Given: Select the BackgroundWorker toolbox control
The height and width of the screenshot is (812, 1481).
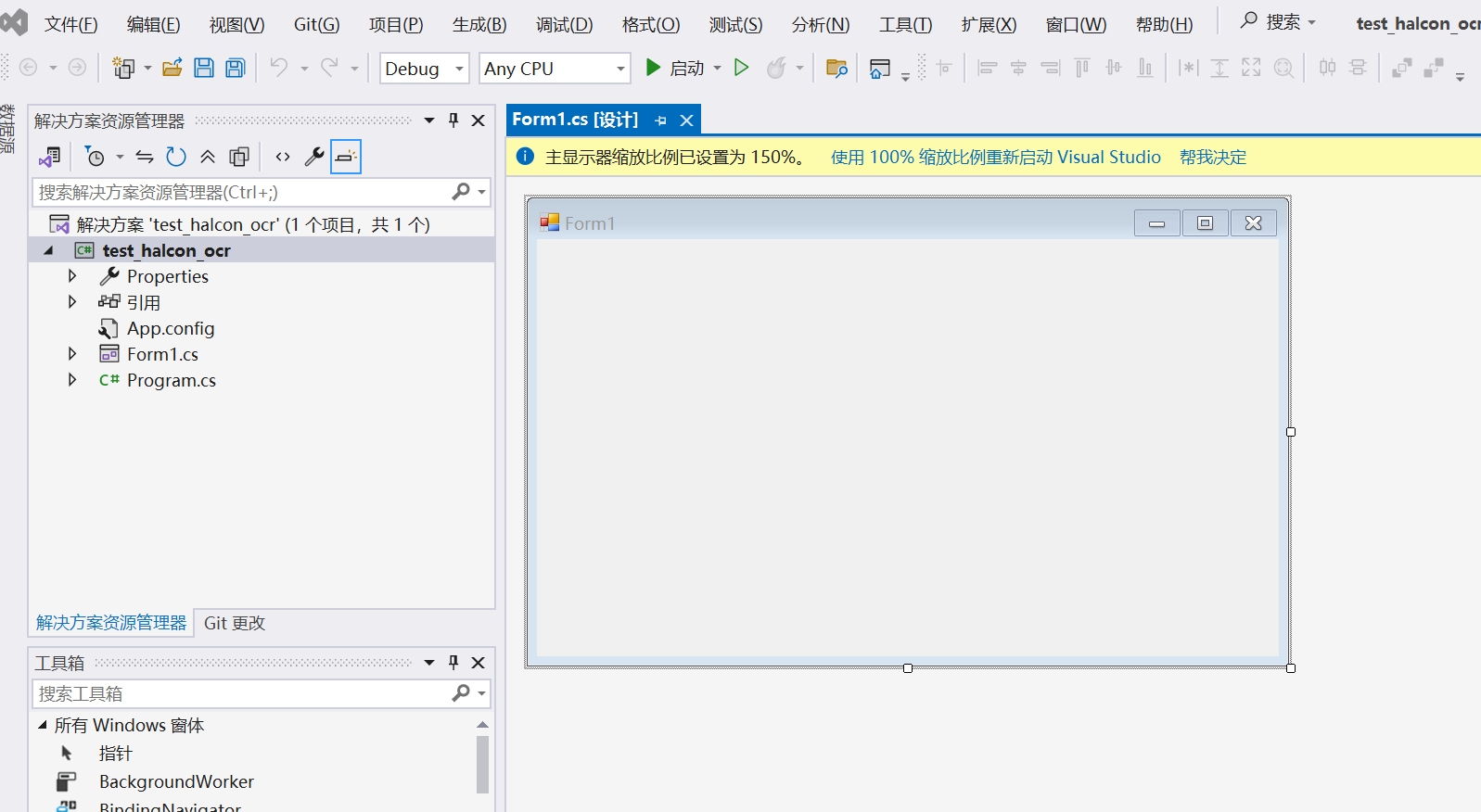Looking at the screenshot, I should coord(176,781).
